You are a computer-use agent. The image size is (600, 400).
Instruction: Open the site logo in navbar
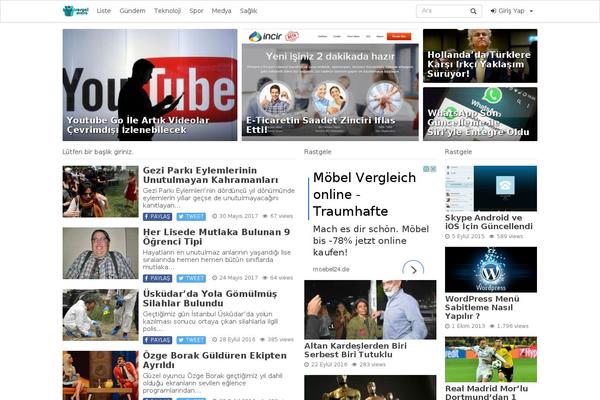[75, 11]
